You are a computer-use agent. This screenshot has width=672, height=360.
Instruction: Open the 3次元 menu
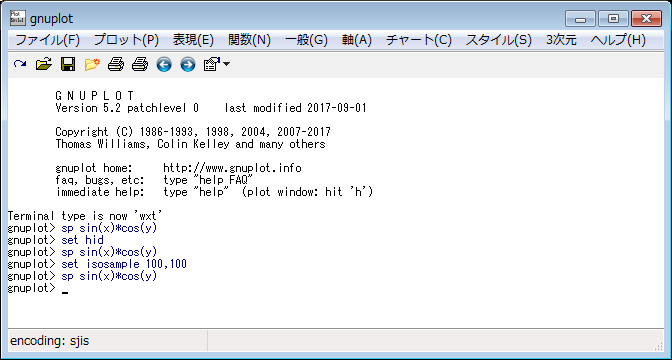pos(561,40)
